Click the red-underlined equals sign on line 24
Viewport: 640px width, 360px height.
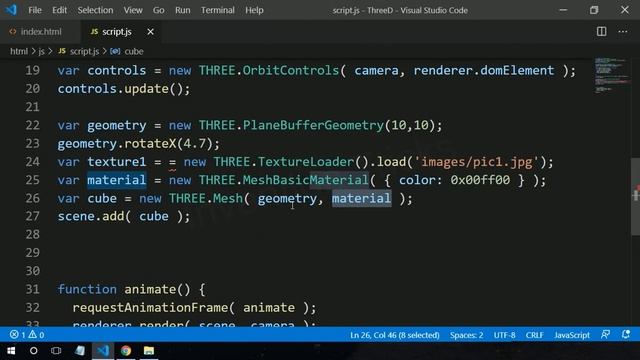pos(173,162)
